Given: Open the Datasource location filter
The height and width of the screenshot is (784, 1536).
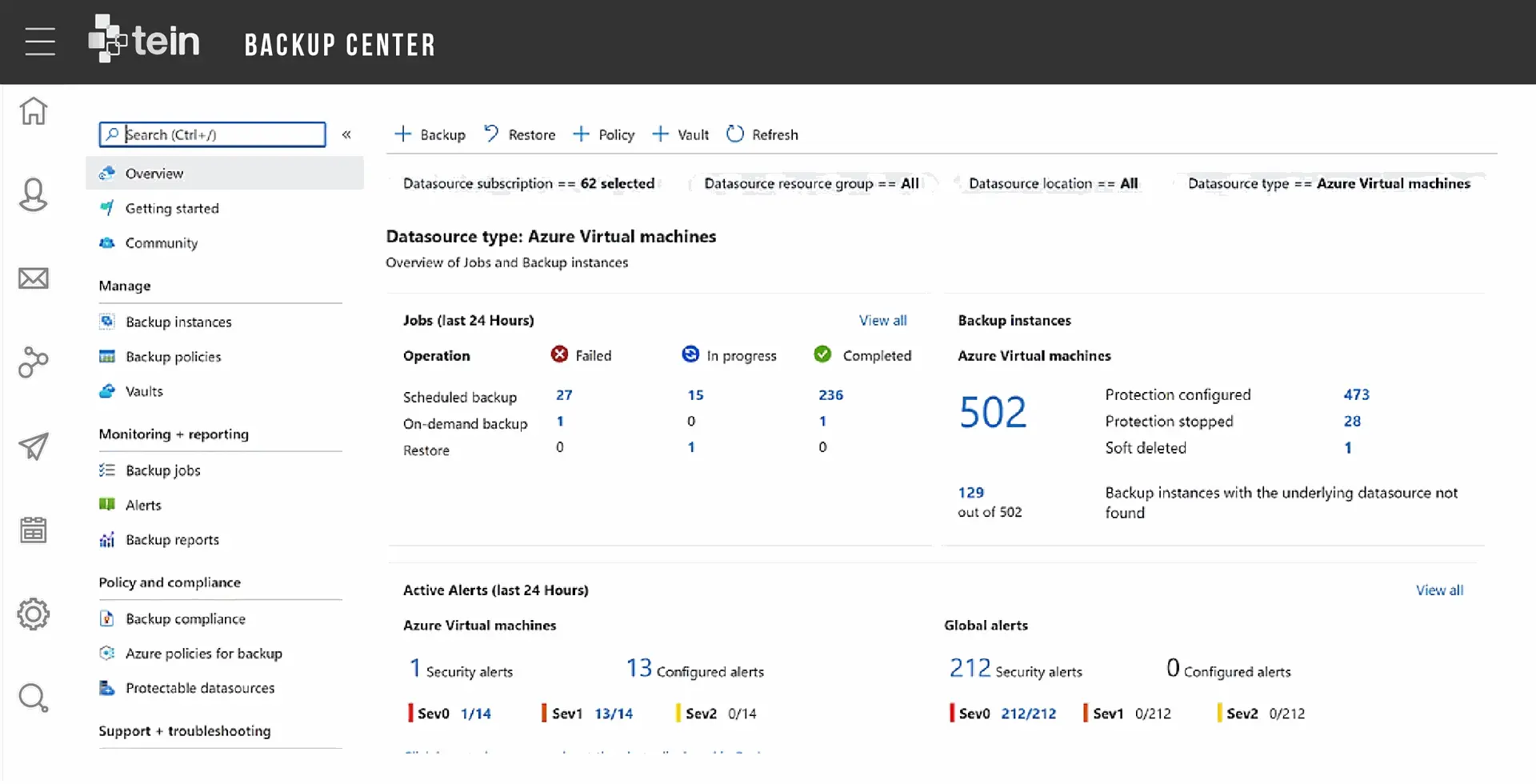Looking at the screenshot, I should pyautogui.click(x=1053, y=184).
